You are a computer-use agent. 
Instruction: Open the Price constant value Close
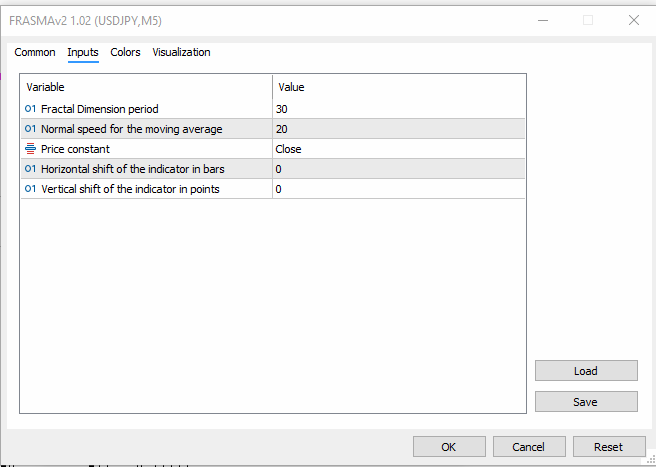pos(399,149)
